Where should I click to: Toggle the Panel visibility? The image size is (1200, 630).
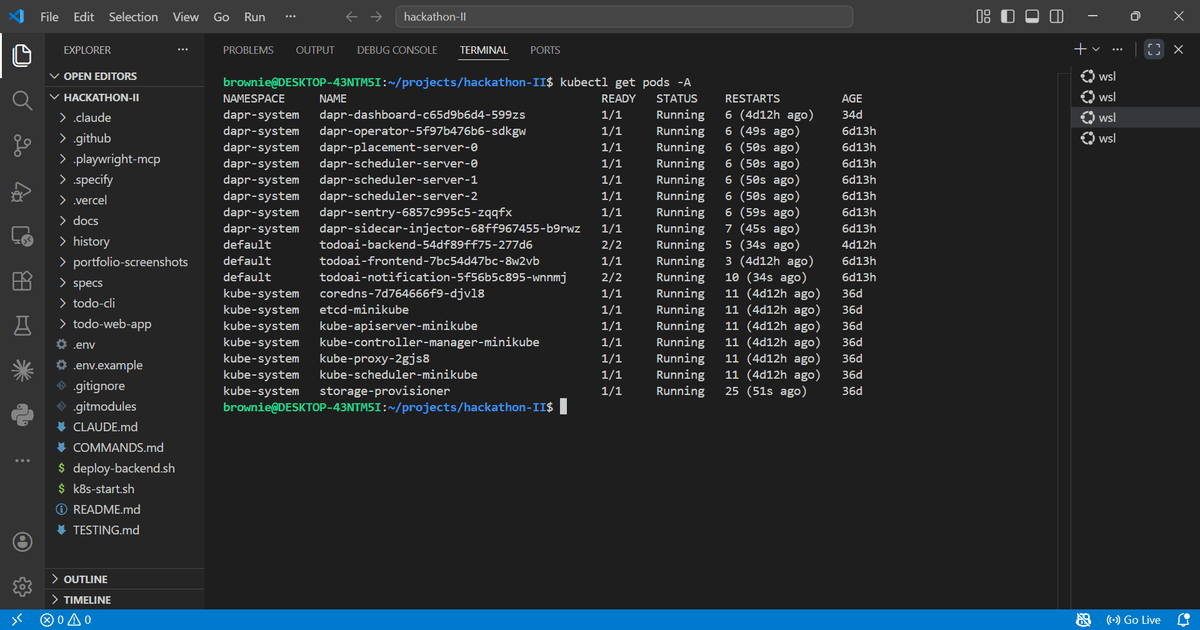point(1032,17)
